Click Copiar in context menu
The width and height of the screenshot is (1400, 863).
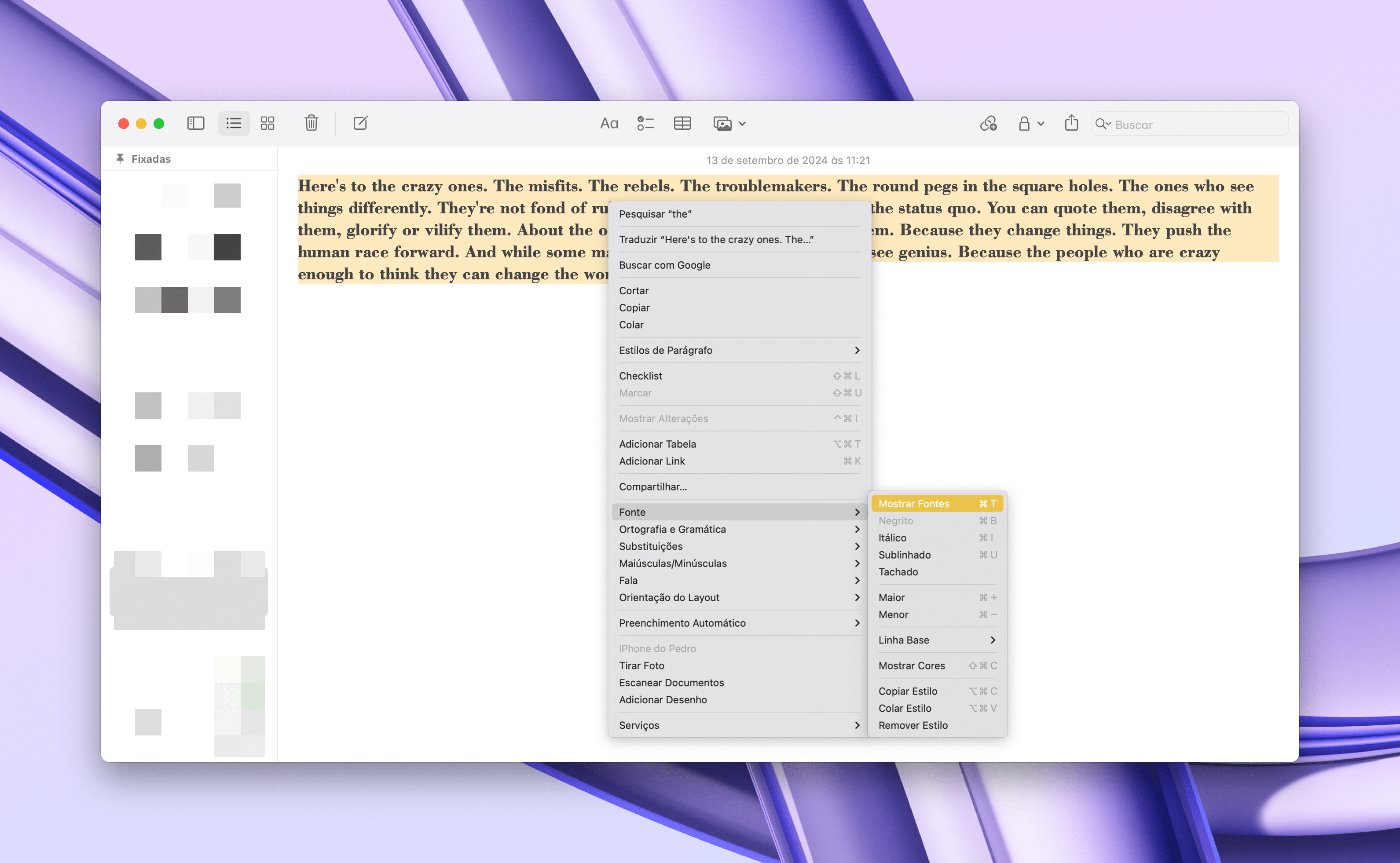740,307
